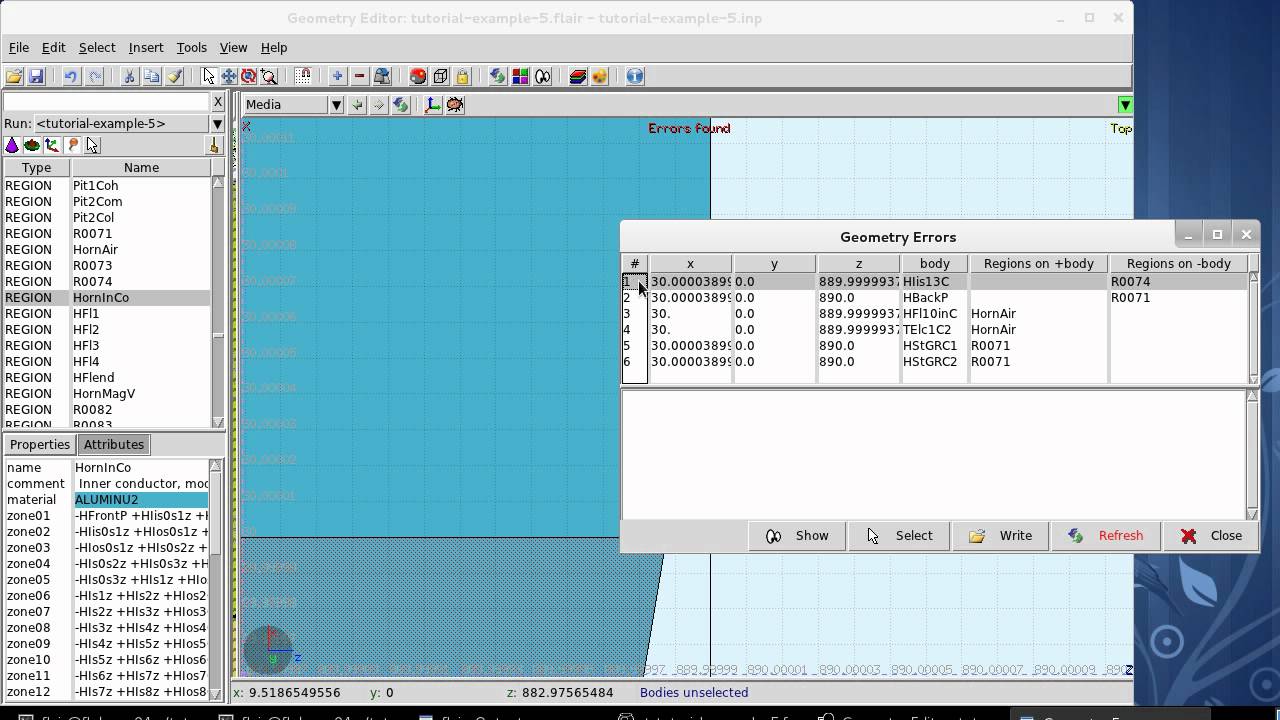Viewport: 1280px width, 720px height.
Task: Click the undo arrow icon
Action: coord(70,76)
